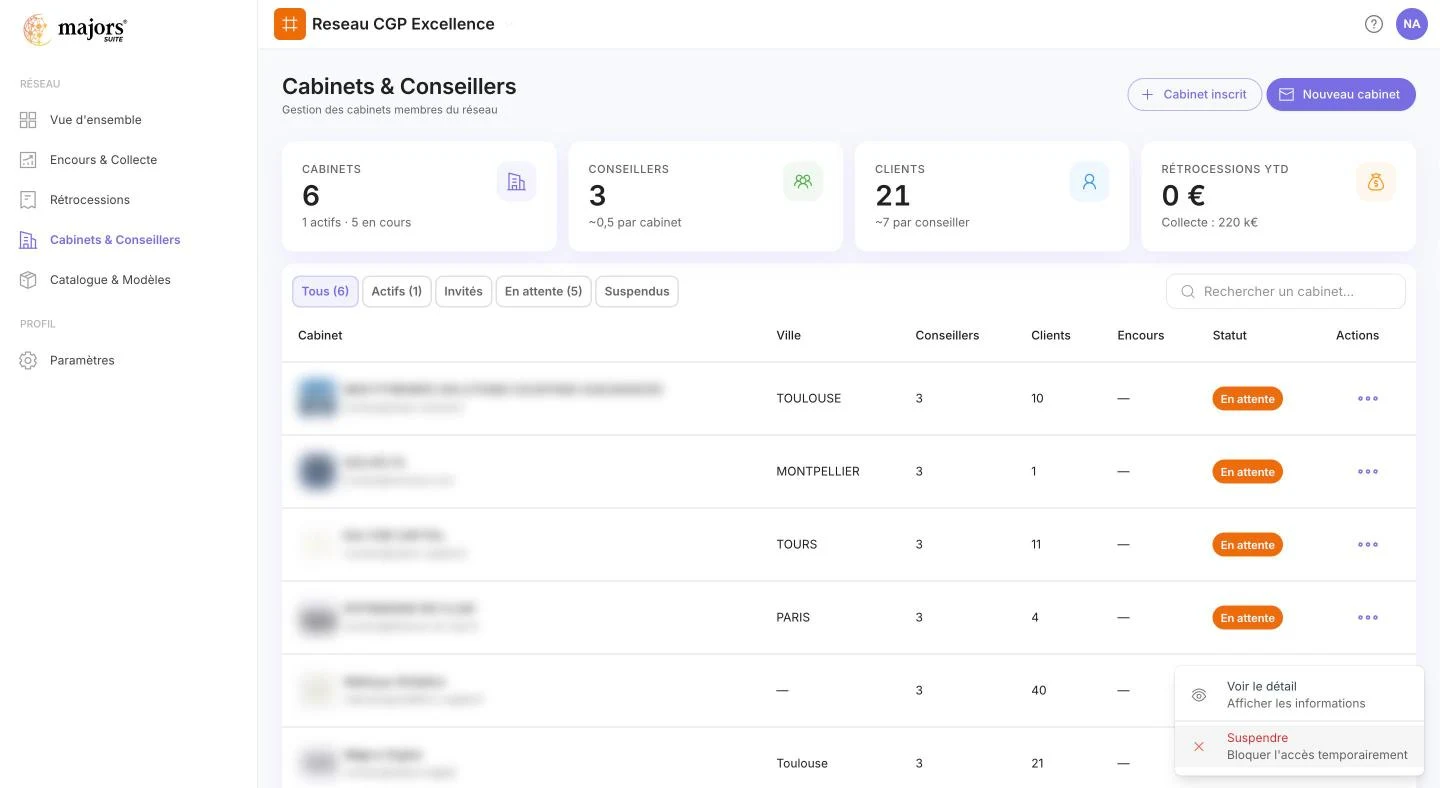Choose Voir le détail in context menu

coord(1299,695)
